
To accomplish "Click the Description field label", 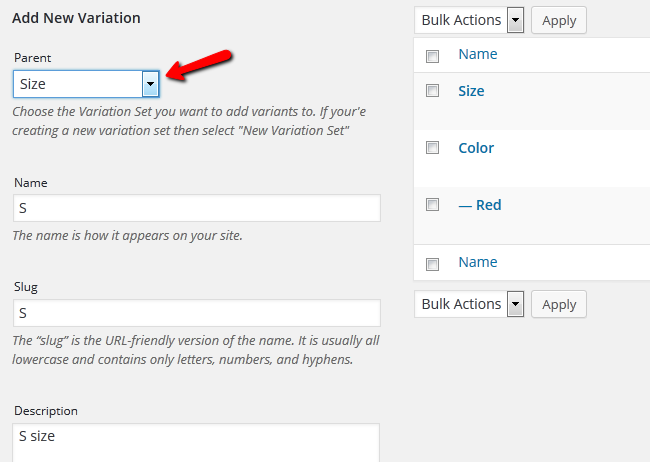I will point(45,411).
